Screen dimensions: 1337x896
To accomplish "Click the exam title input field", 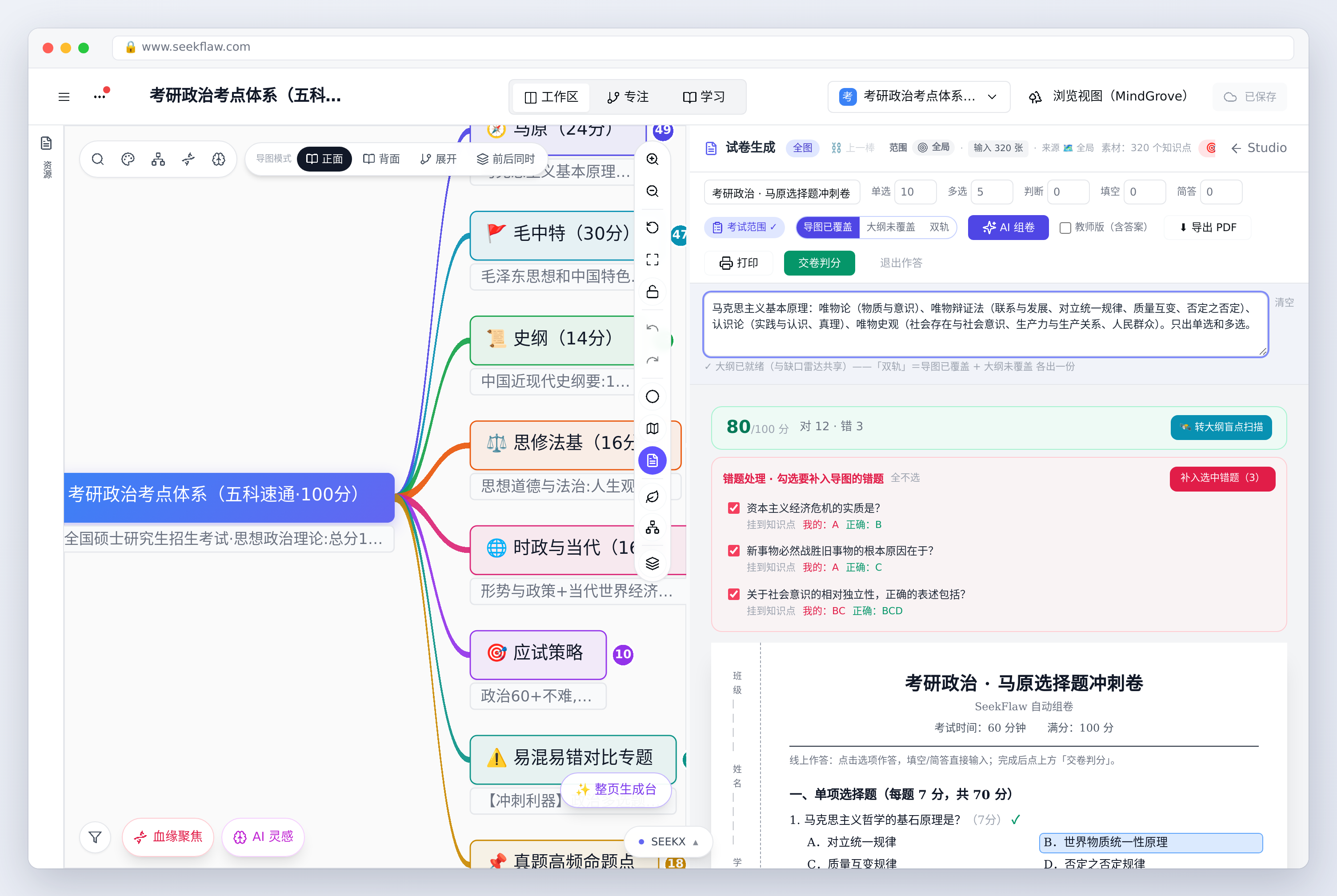I will (x=782, y=192).
